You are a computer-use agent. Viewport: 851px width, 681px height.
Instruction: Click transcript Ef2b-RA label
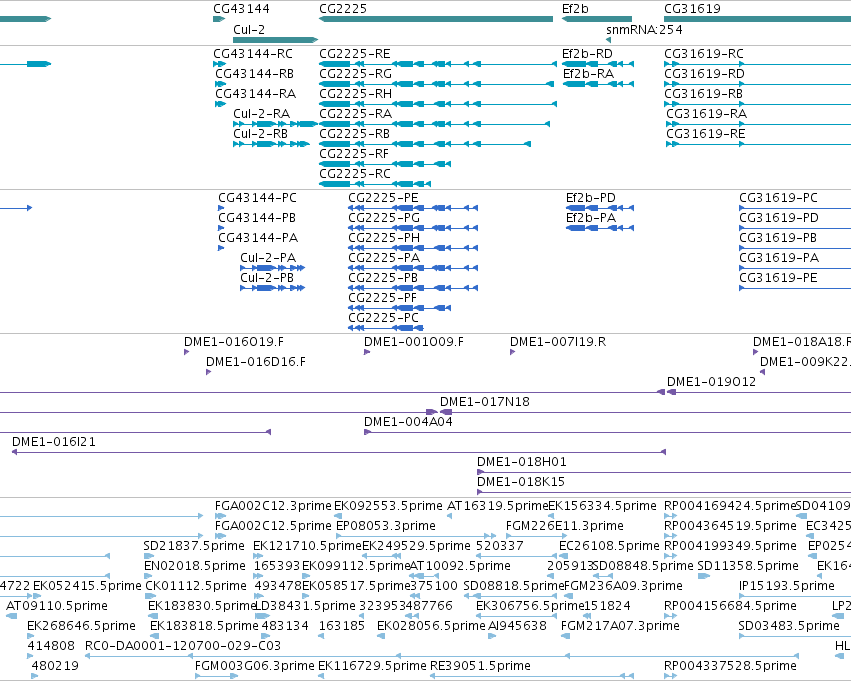click(588, 74)
